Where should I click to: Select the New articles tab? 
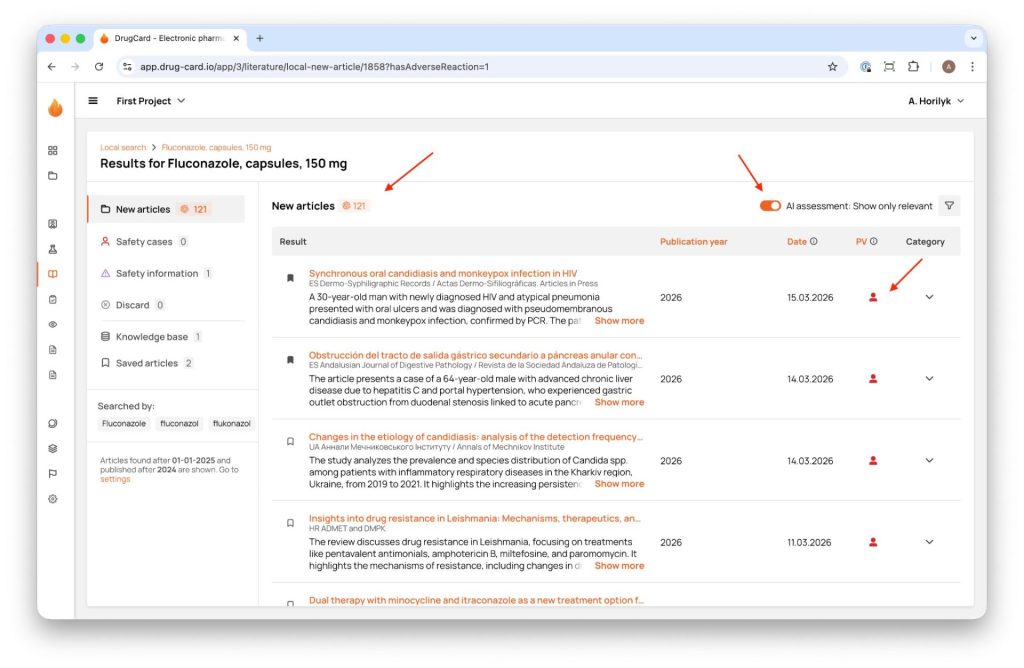click(167, 209)
